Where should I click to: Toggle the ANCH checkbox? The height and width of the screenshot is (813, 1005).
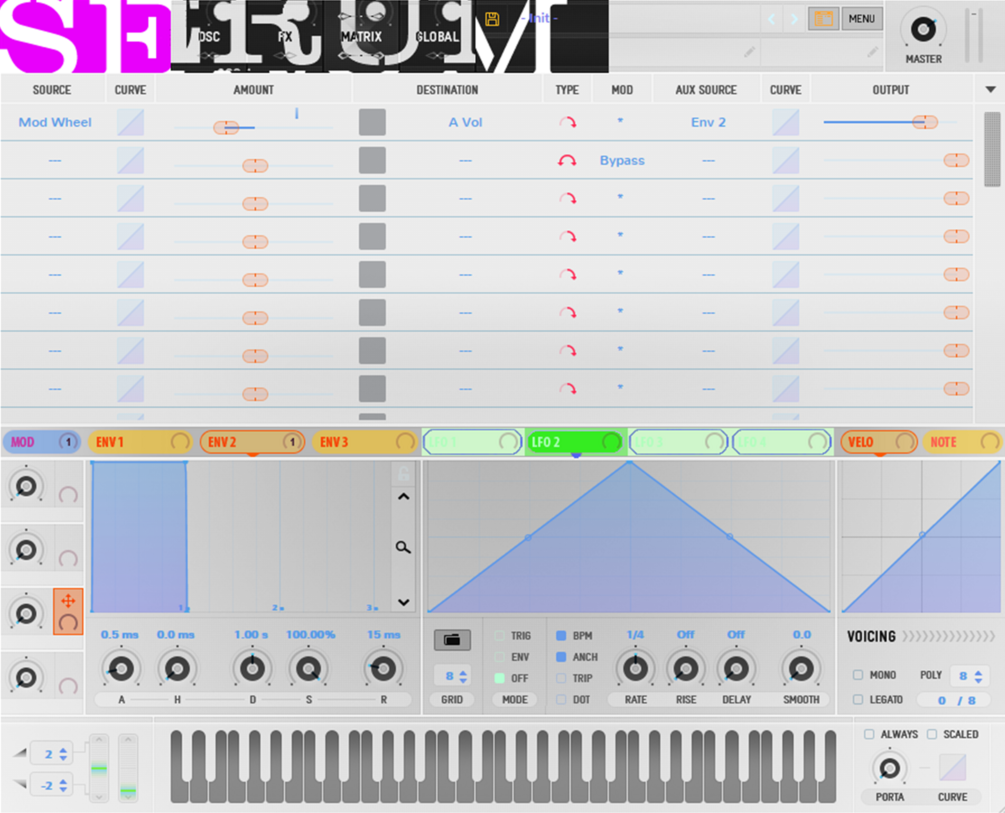561,657
